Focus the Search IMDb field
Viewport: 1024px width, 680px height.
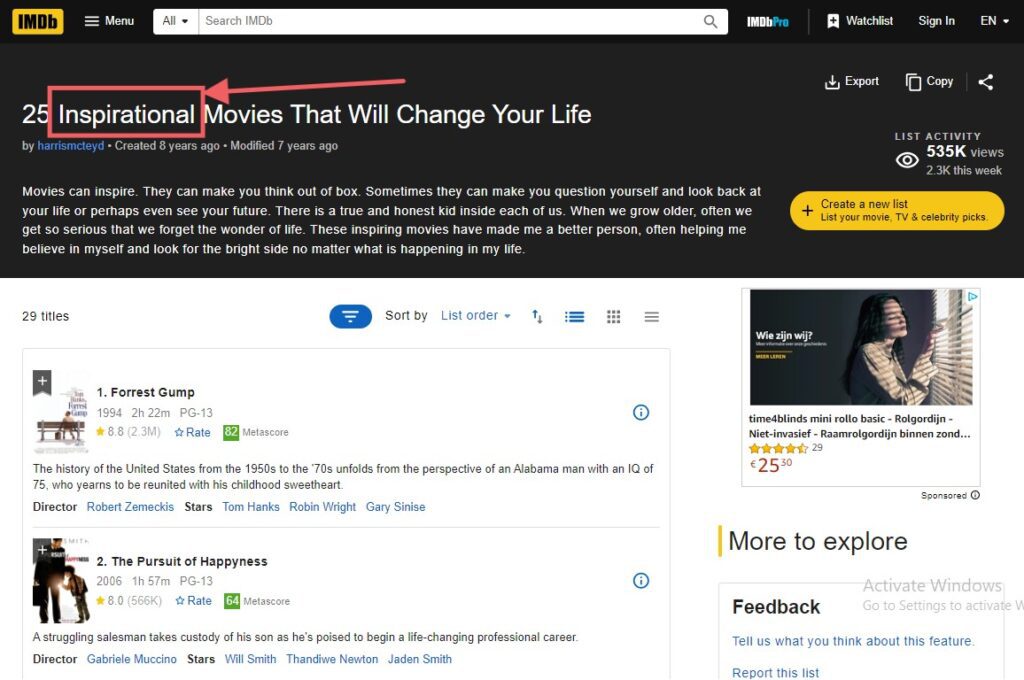pos(451,21)
